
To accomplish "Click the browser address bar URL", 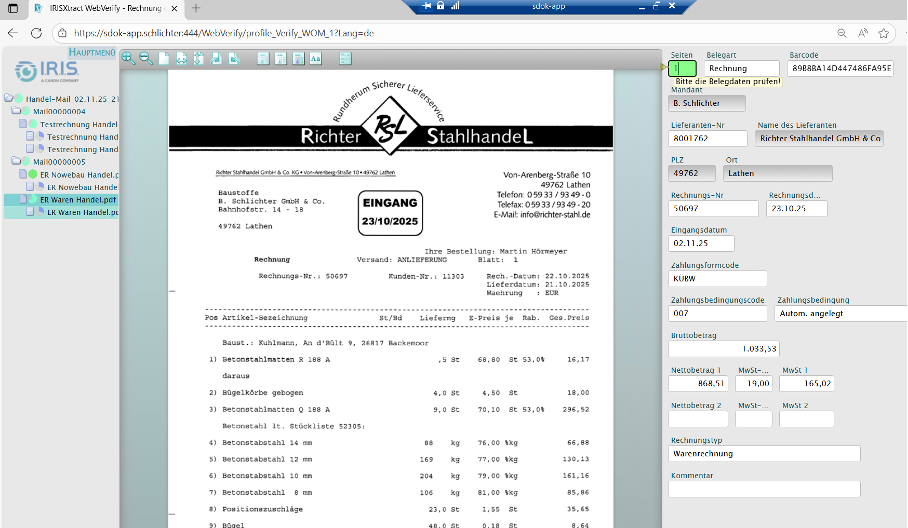I will (x=224, y=33).
